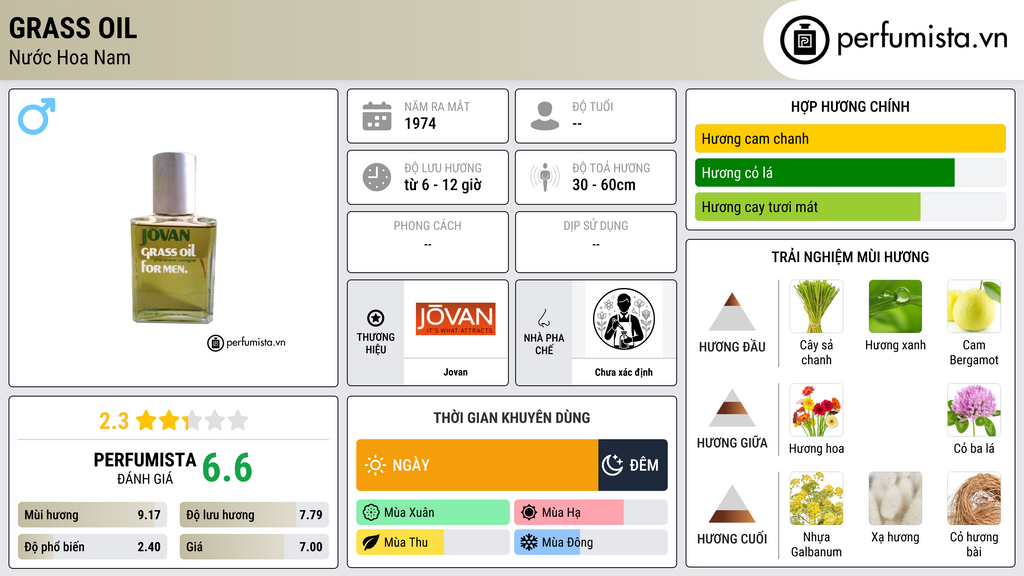Click the Nước Hoa Nam subtitle

[70, 57]
